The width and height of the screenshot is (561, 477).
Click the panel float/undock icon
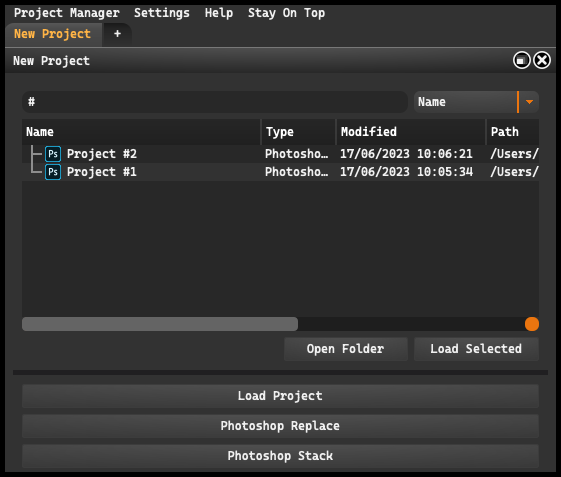[522, 60]
